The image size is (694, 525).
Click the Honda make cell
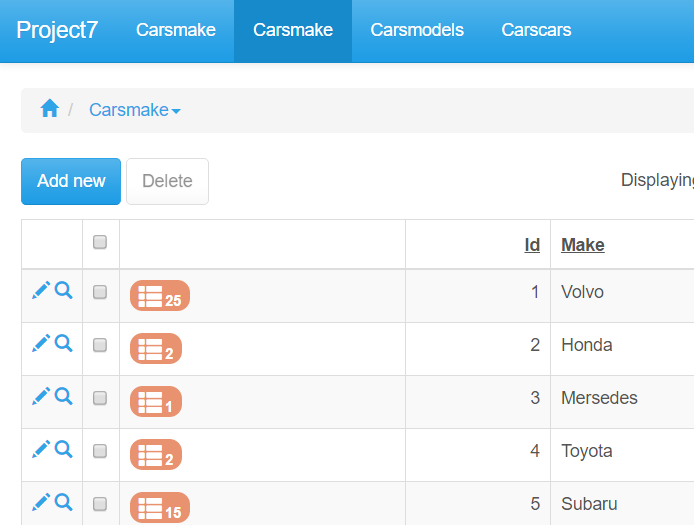pos(586,345)
